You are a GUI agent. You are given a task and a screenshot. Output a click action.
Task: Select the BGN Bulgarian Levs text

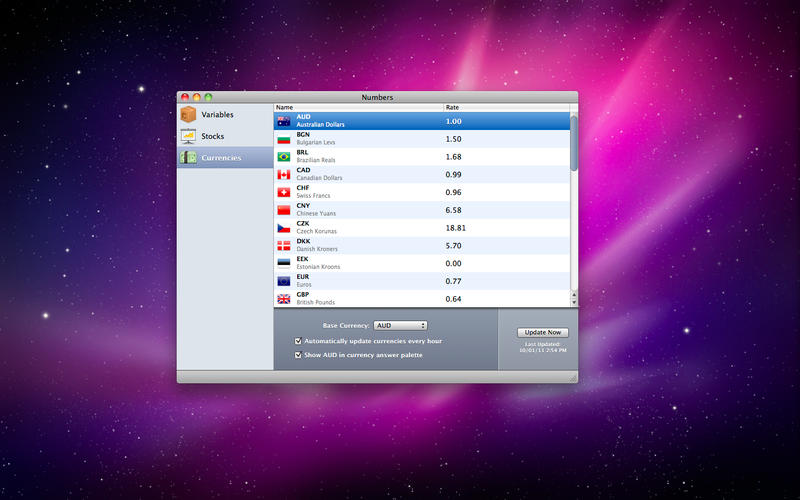(x=316, y=139)
